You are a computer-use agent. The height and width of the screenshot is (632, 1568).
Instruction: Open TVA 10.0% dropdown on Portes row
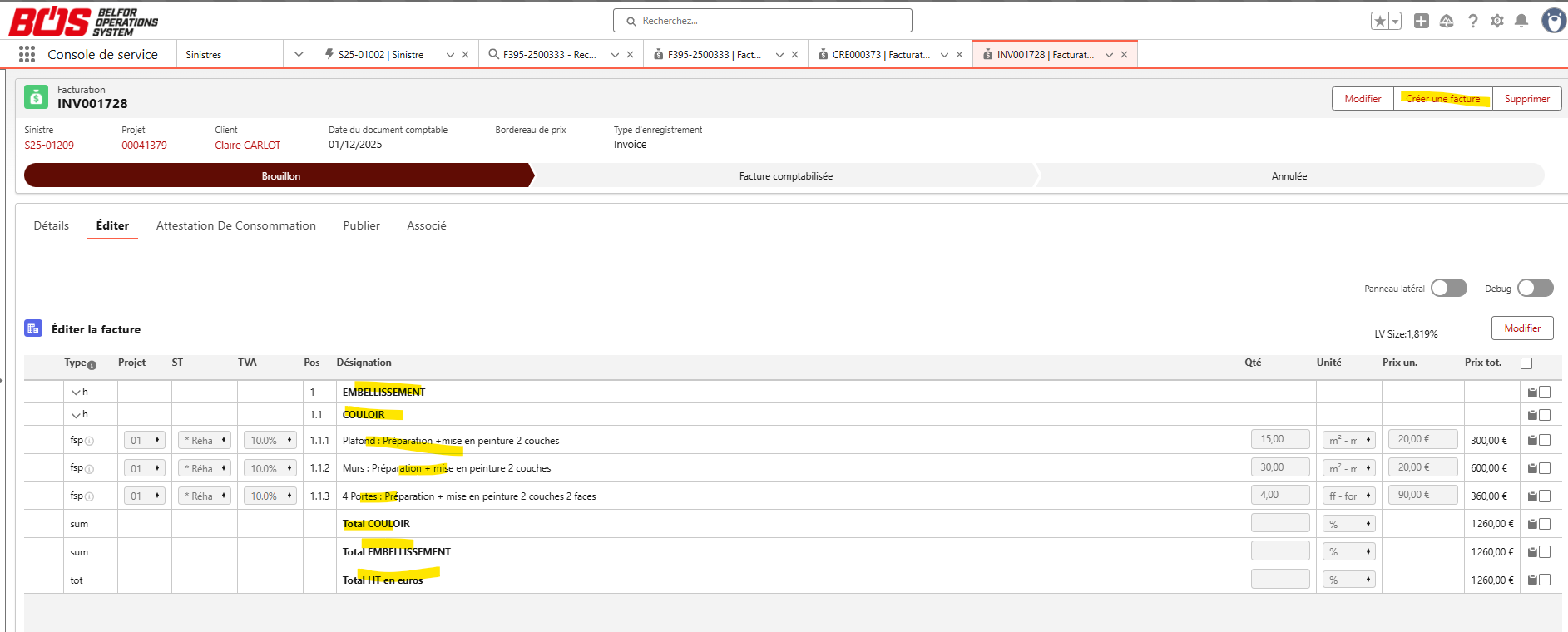[x=270, y=496]
